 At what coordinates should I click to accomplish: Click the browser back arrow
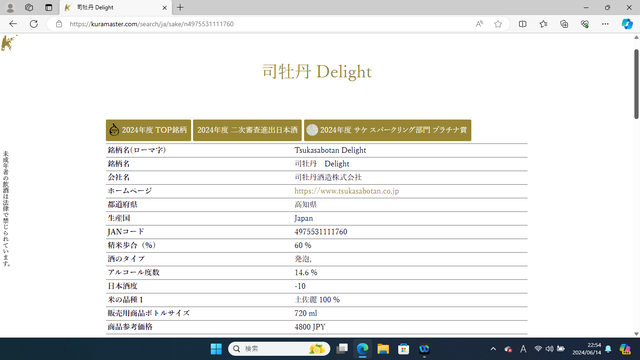pyautogui.click(x=13, y=24)
